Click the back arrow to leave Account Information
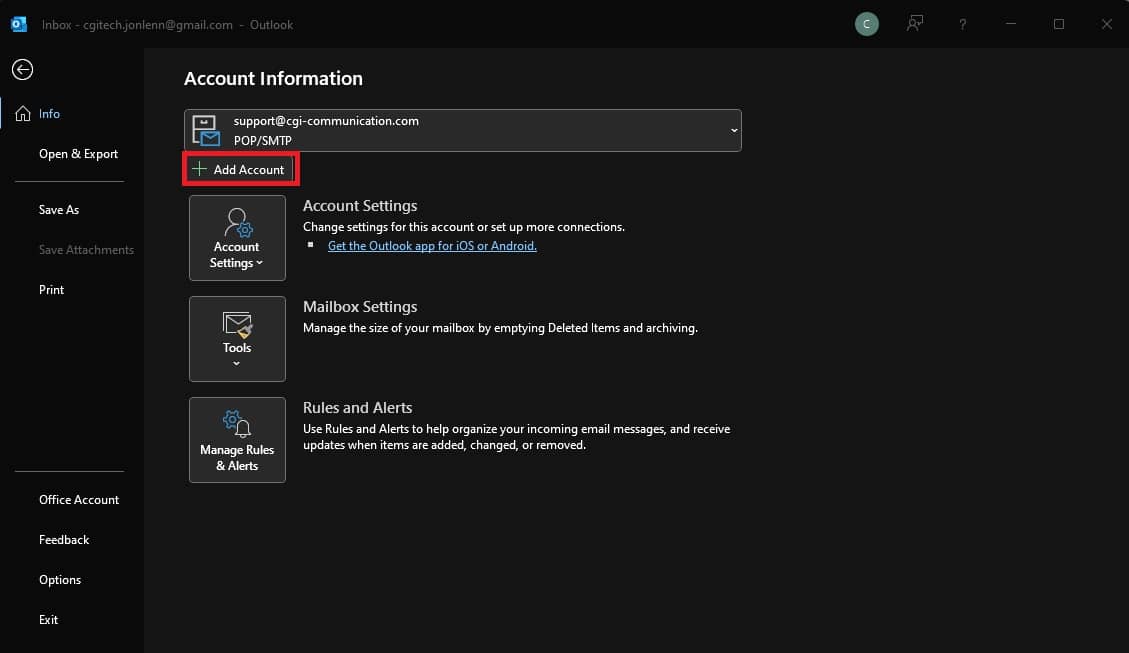Screen dimensions: 1129x653 point(22,69)
